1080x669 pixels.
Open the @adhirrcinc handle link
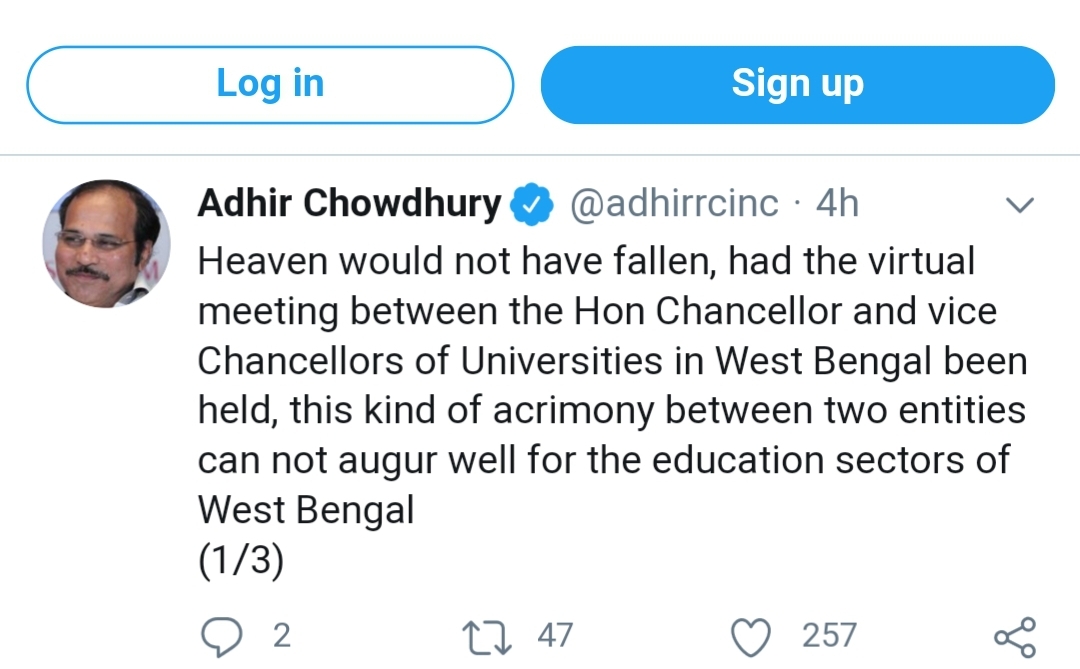click(674, 204)
